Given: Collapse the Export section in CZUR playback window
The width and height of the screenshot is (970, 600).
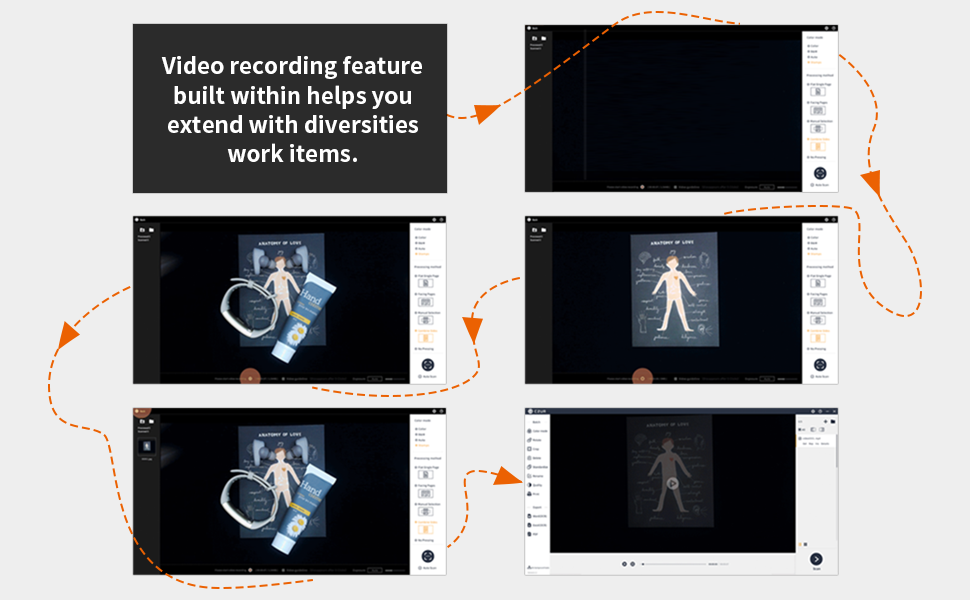Looking at the screenshot, I should 537,507.
